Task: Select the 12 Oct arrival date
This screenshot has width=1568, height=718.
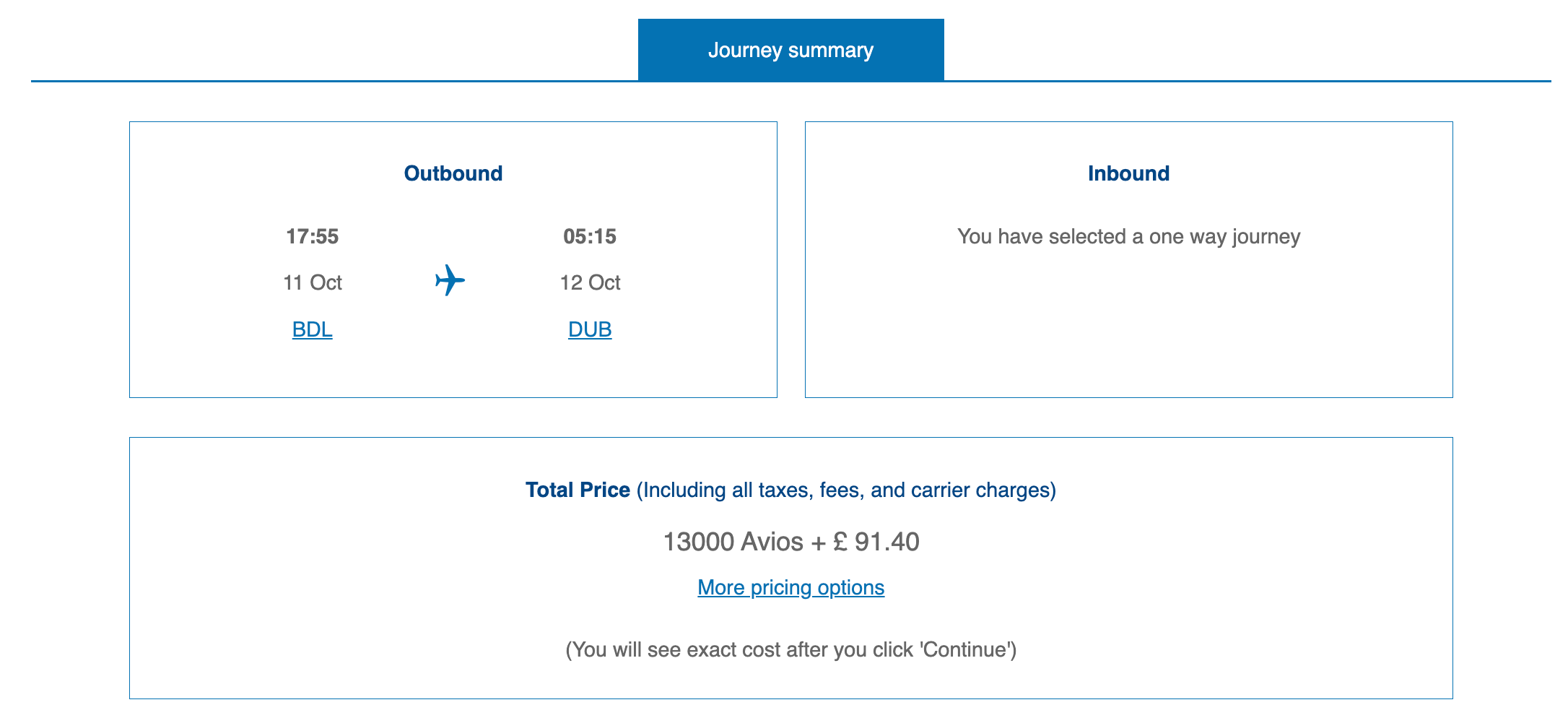Action: tap(590, 282)
